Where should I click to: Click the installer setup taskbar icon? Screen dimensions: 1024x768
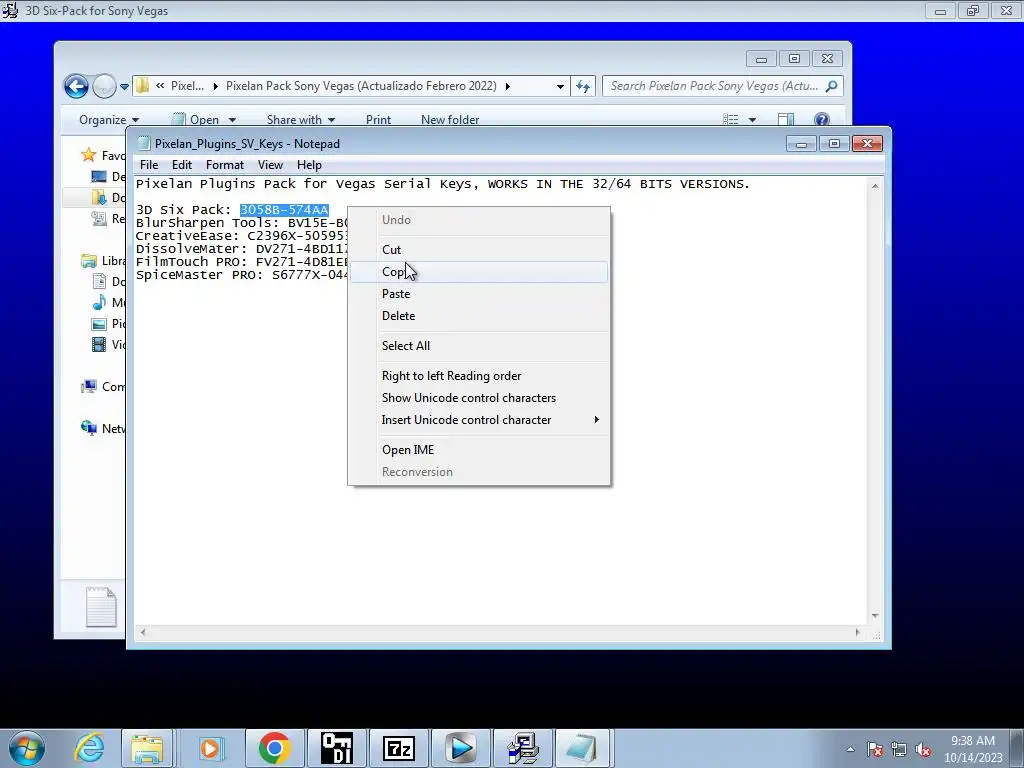pyautogui.click(x=522, y=748)
